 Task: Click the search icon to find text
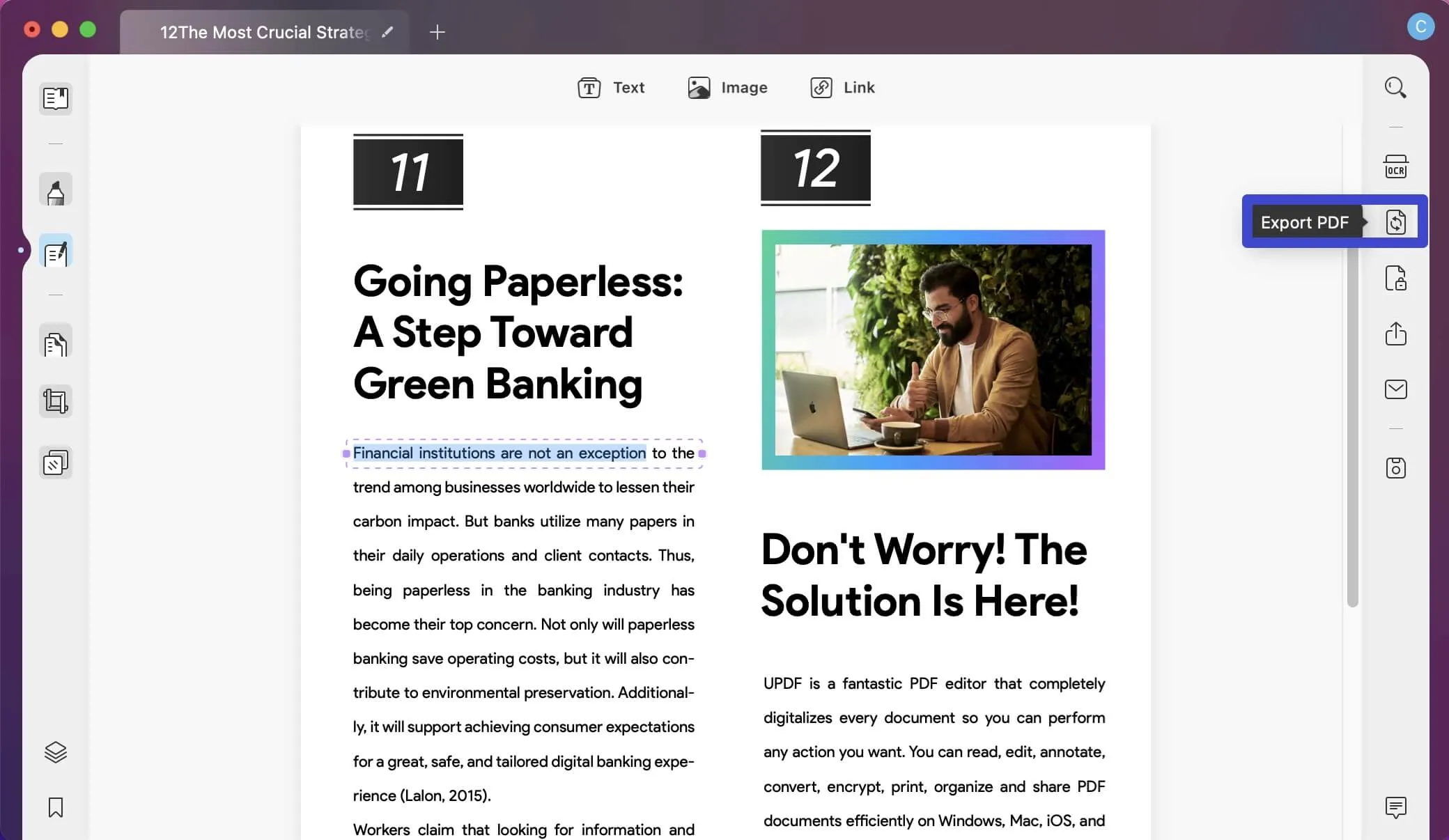point(1395,88)
